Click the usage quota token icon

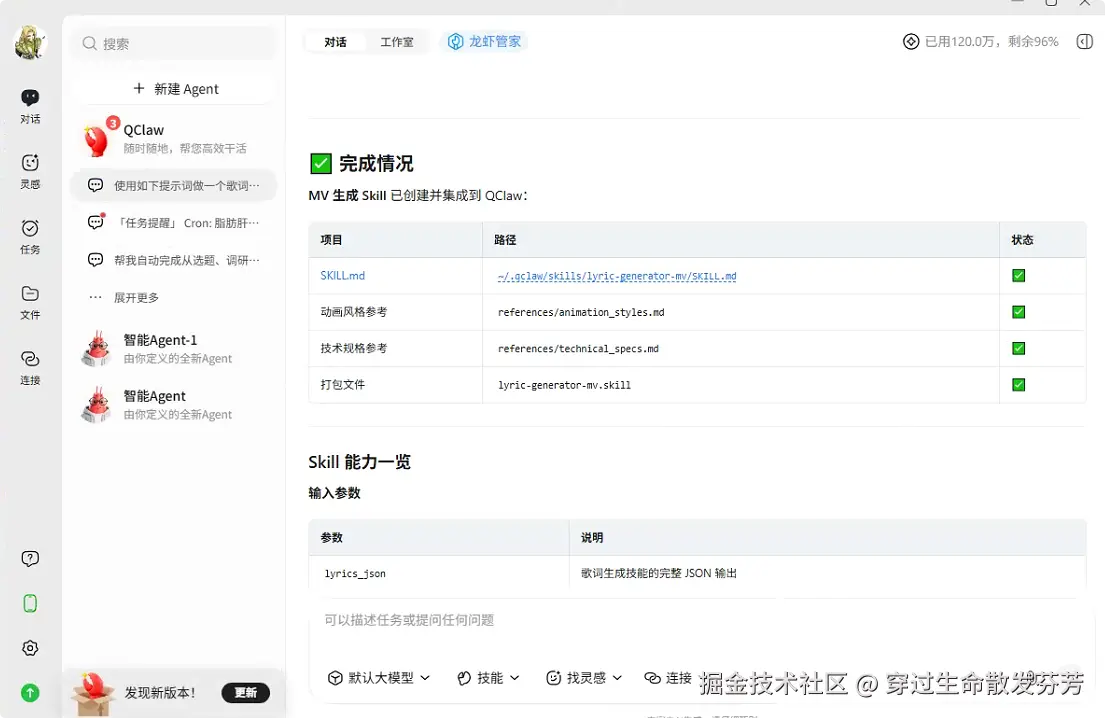point(910,42)
